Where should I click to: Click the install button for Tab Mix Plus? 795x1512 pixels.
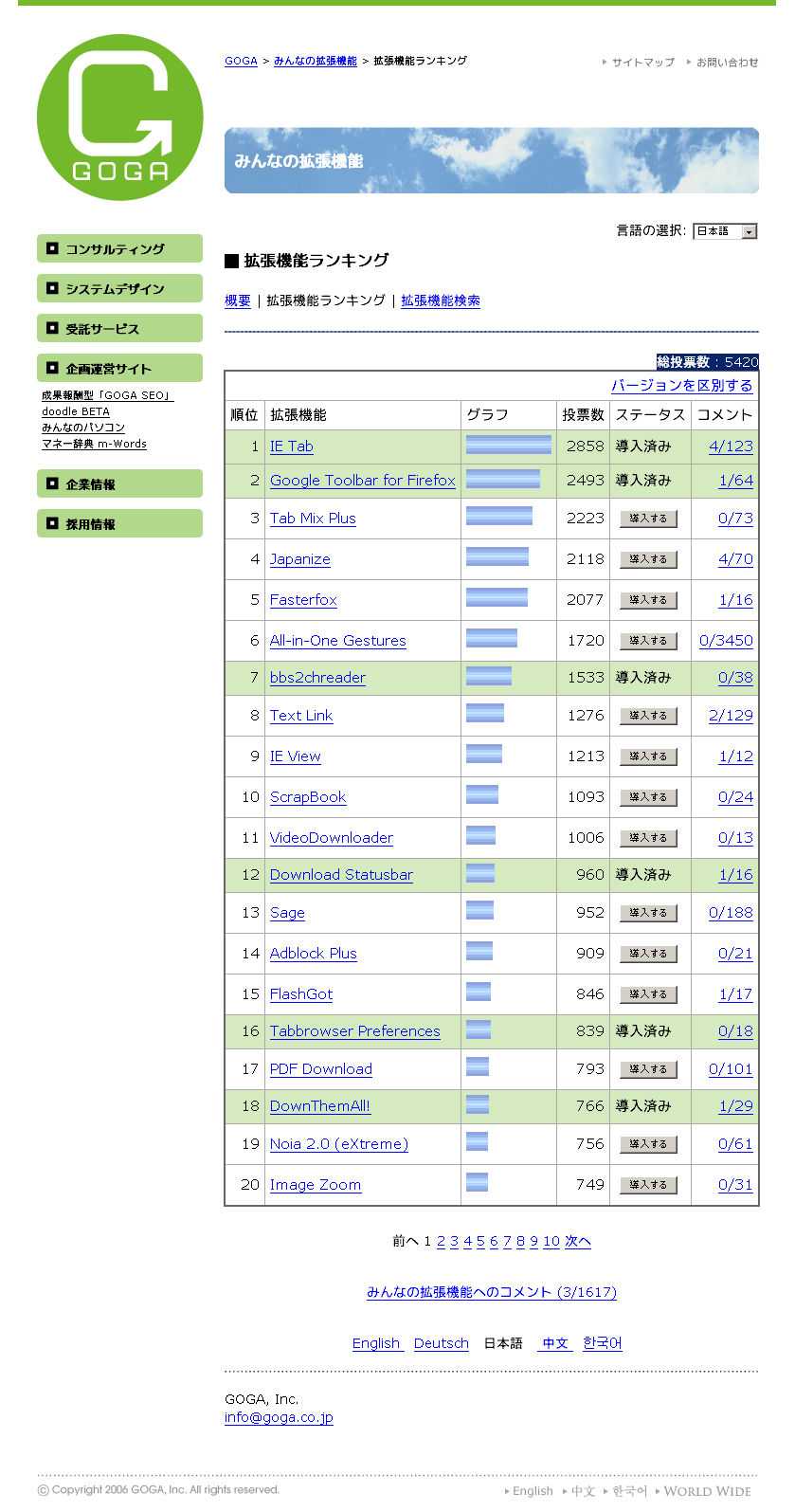(648, 519)
